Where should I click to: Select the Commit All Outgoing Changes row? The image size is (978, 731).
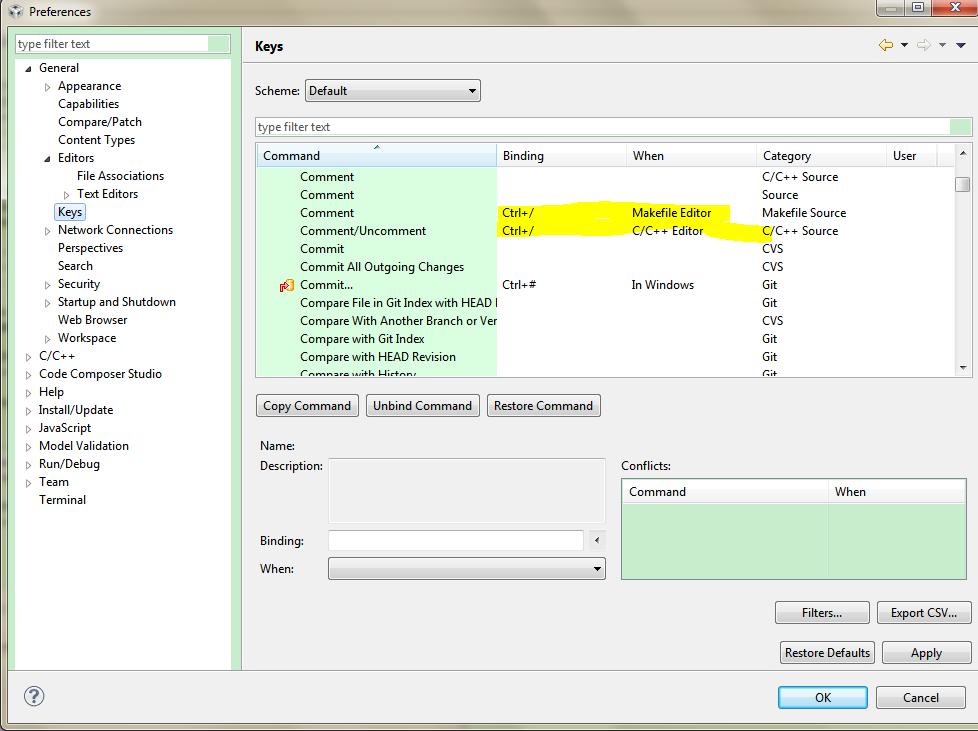coord(605,267)
